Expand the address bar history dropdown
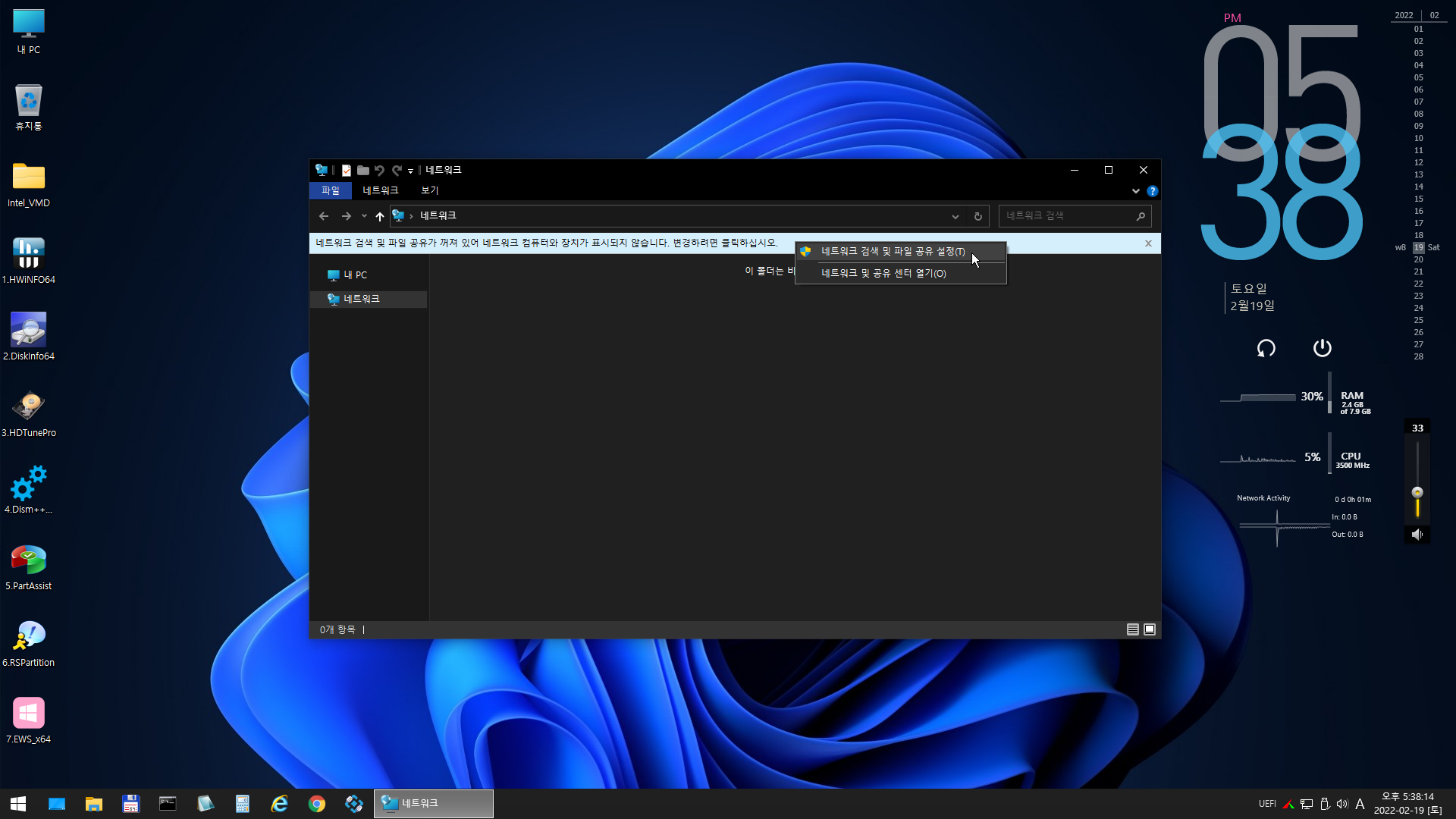Image resolution: width=1456 pixels, height=819 pixels. [x=955, y=216]
